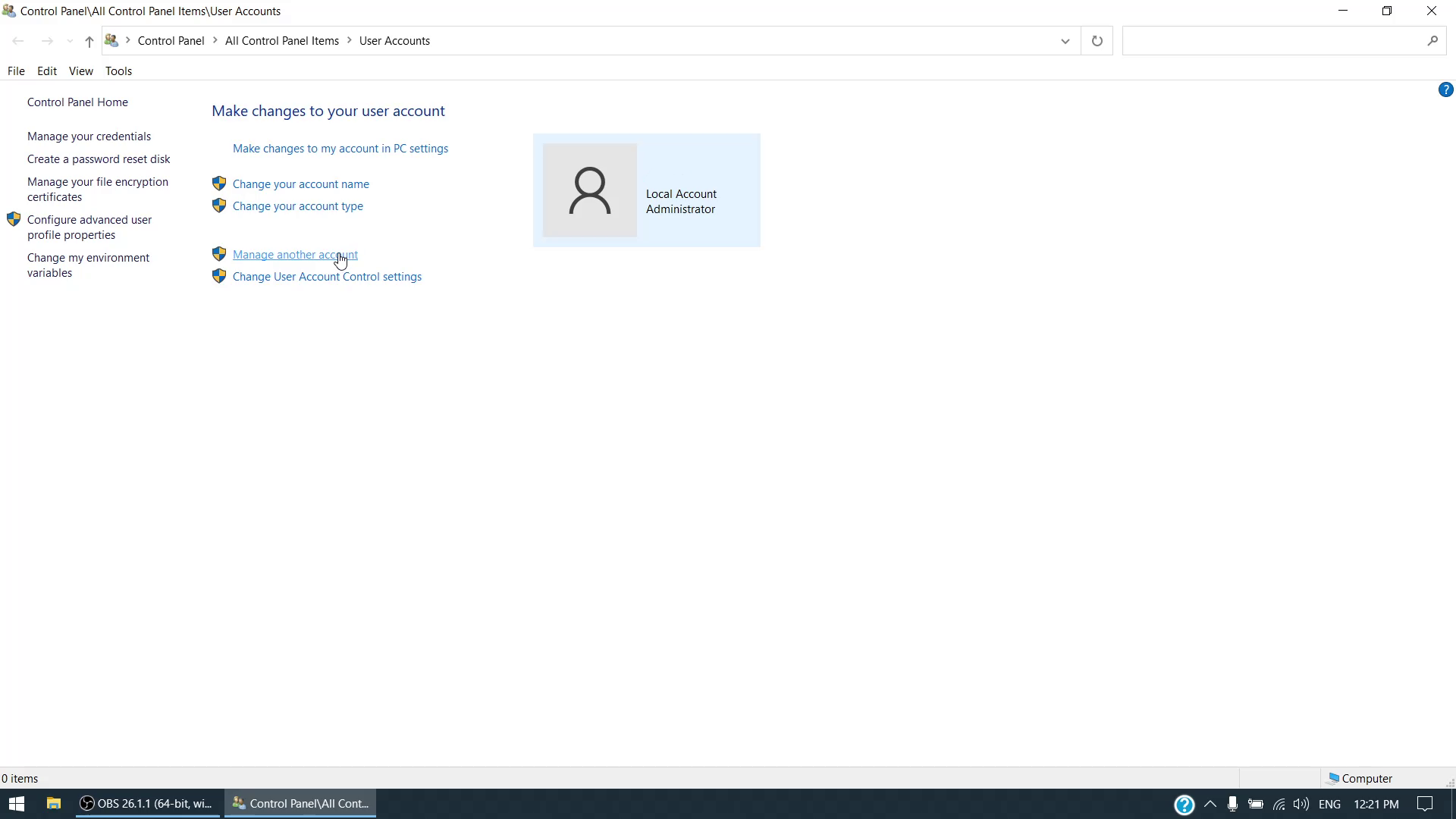Viewport: 1456px width, 819px height.
Task: Expand the address bar history dropdown
Action: (1065, 41)
